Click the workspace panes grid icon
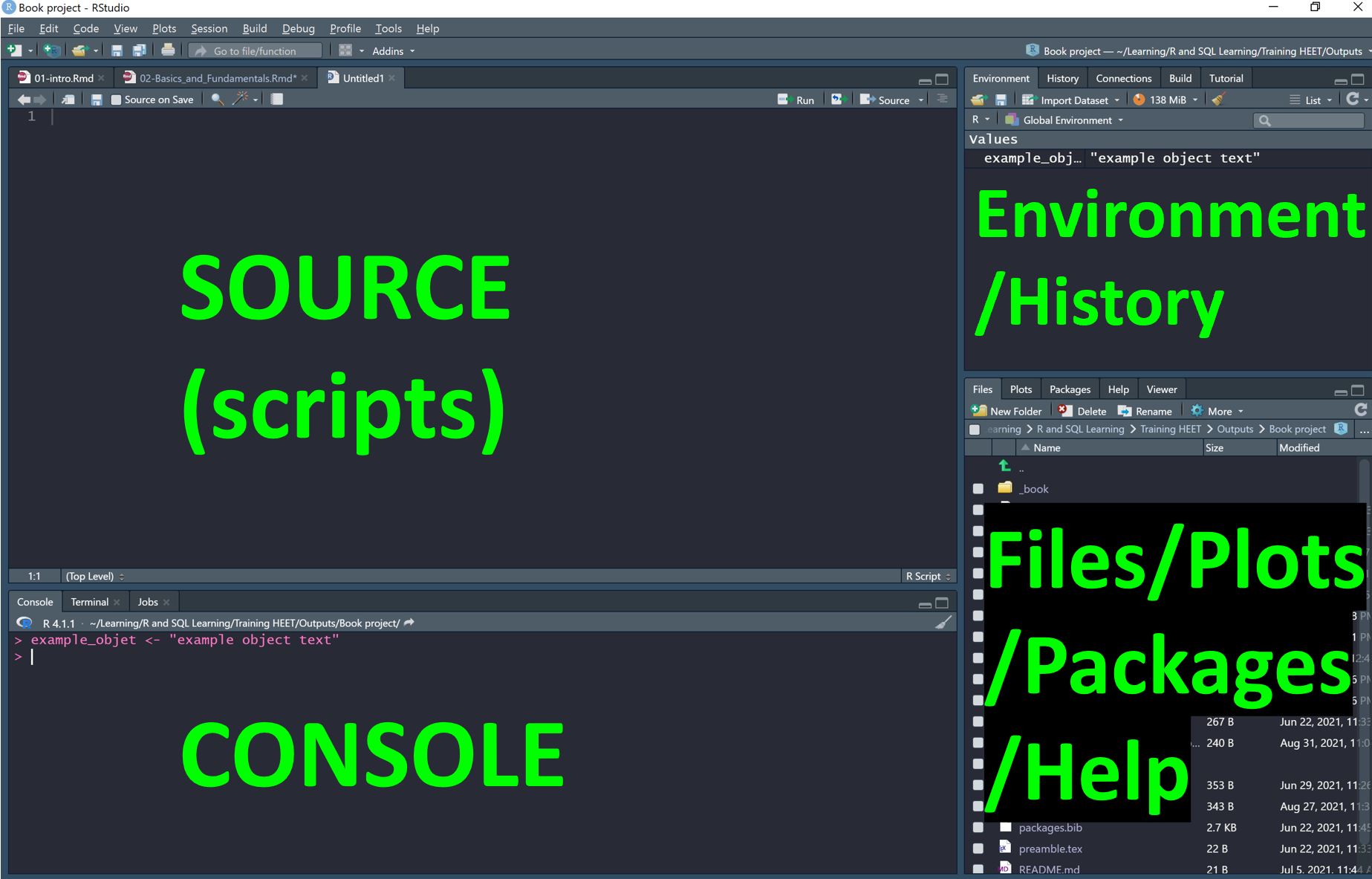This screenshot has height=879, width=1372. pos(345,51)
